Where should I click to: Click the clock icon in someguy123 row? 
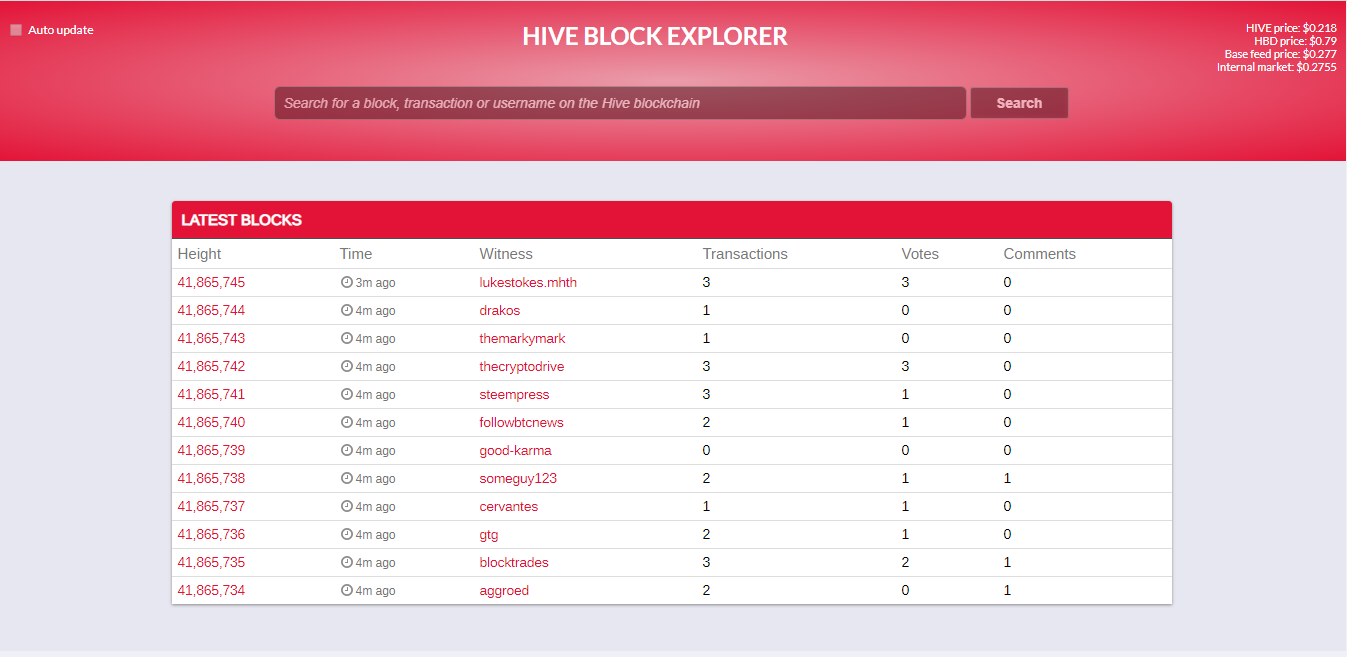click(x=347, y=478)
